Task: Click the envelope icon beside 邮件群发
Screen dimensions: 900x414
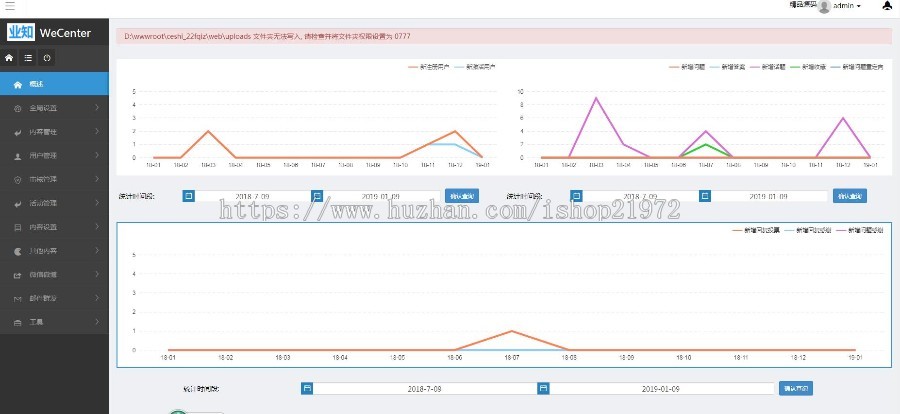Action: coord(17,299)
